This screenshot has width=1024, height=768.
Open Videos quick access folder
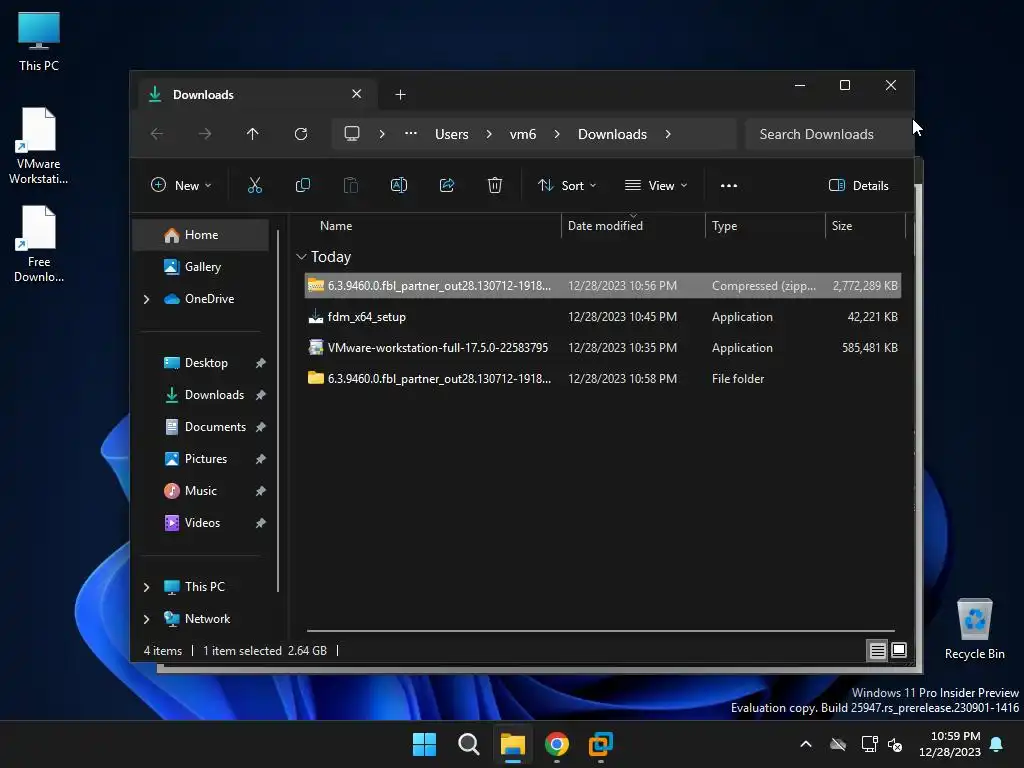[202, 523]
